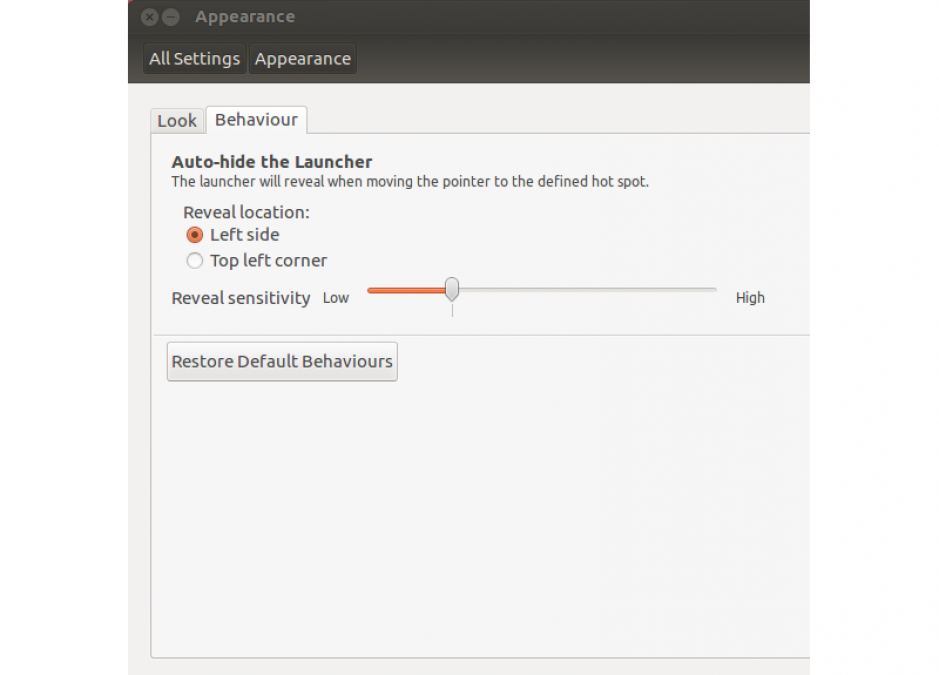This screenshot has height=675, width=939.
Task: Choose Top left corner reveal location
Action: pyautogui.click(x=195, y=261)
